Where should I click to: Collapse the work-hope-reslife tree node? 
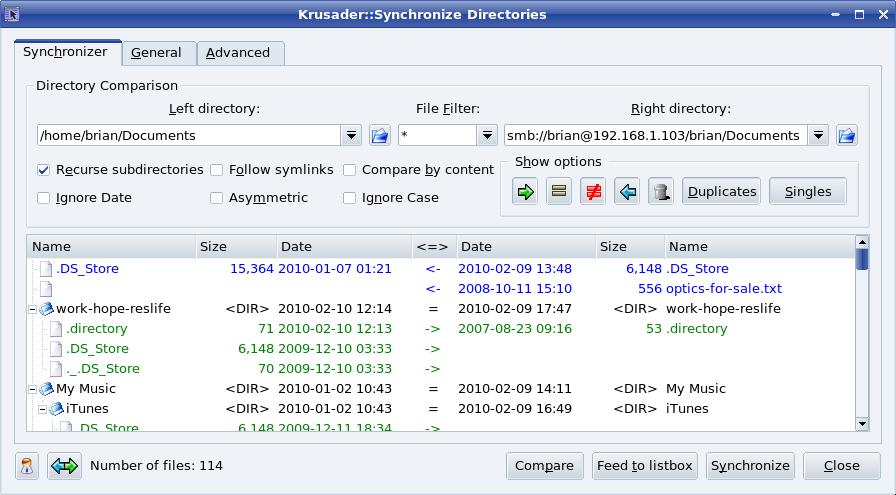click(33, 309)
